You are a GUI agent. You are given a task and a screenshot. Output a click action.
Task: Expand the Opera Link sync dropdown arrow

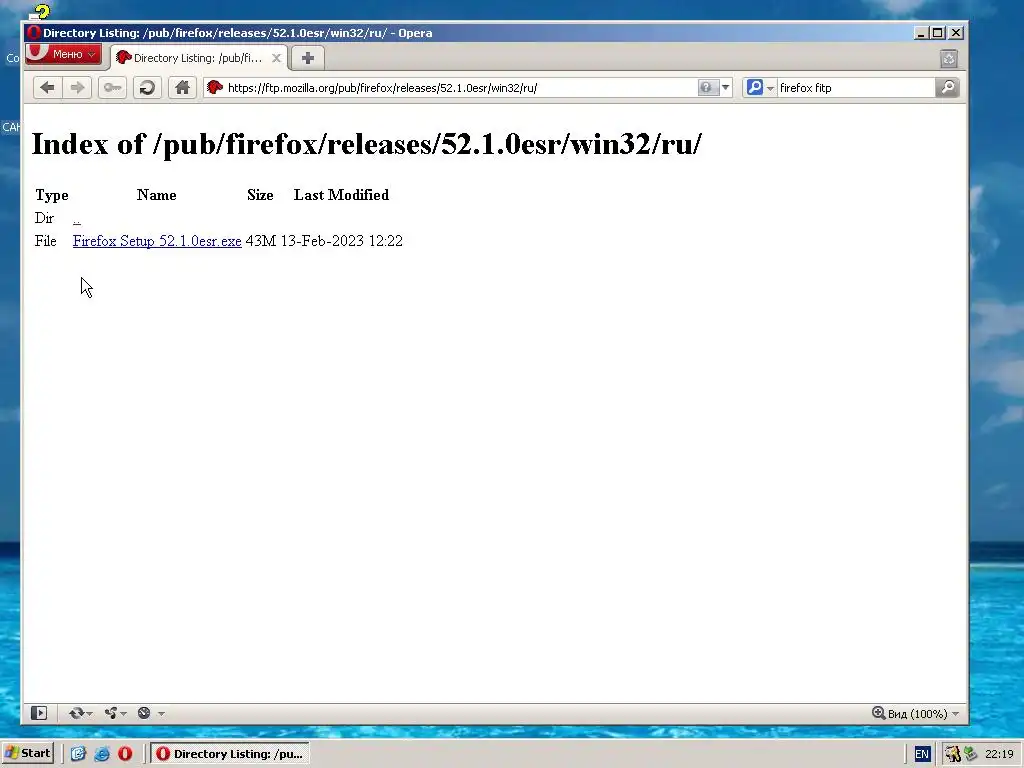89,714
